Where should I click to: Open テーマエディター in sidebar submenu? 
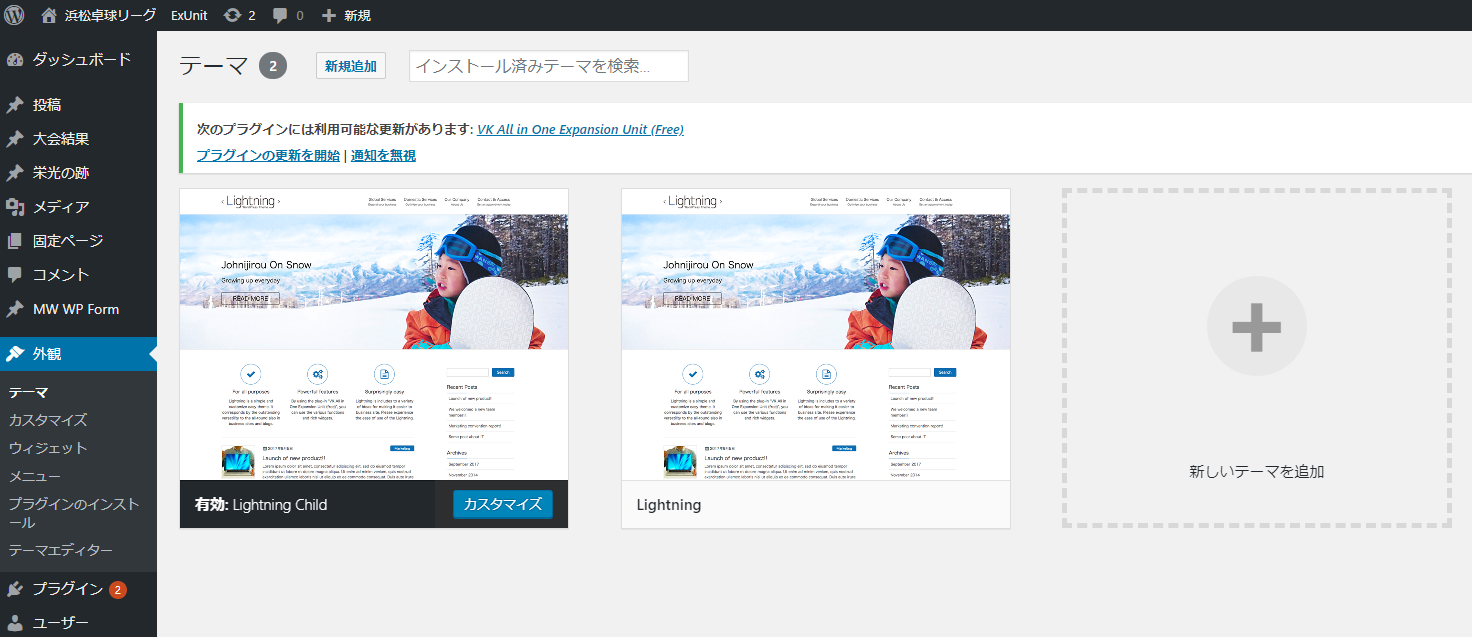60,550
